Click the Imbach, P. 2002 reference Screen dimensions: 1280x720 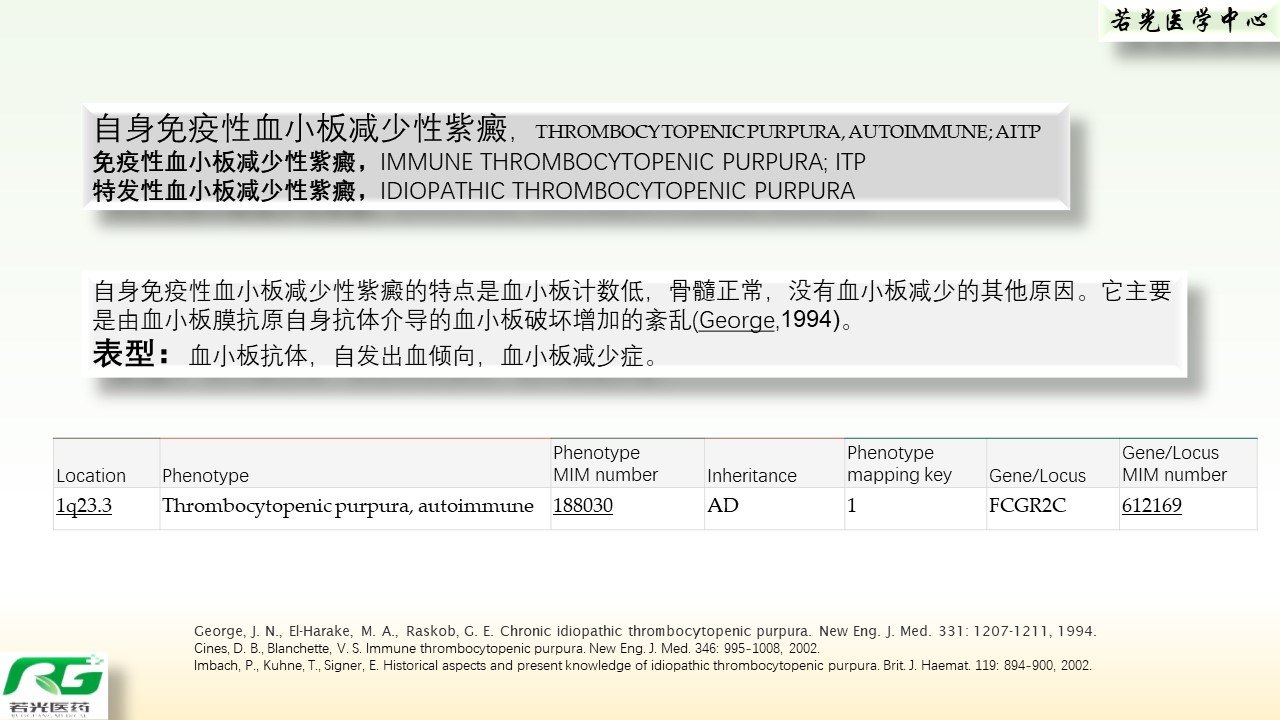point(642,665)
